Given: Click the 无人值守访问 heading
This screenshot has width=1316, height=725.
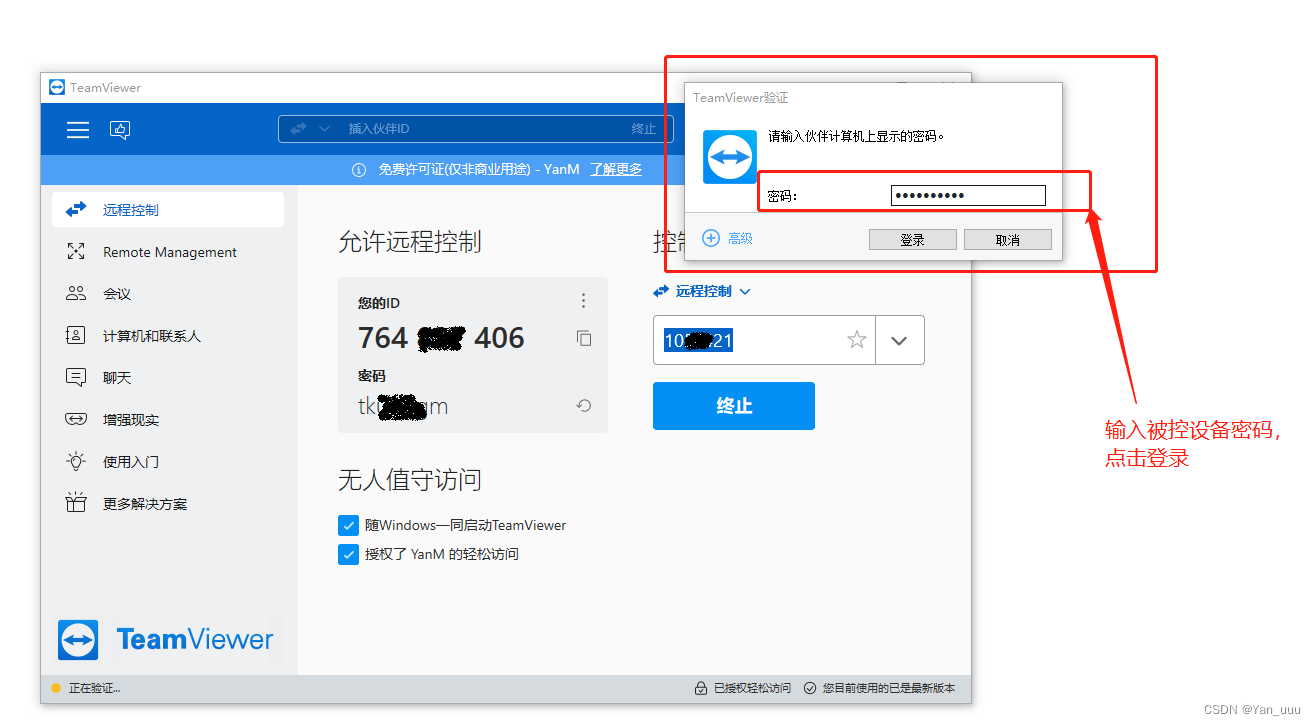Looking at the screenshot, I should (x=410, y=480).
